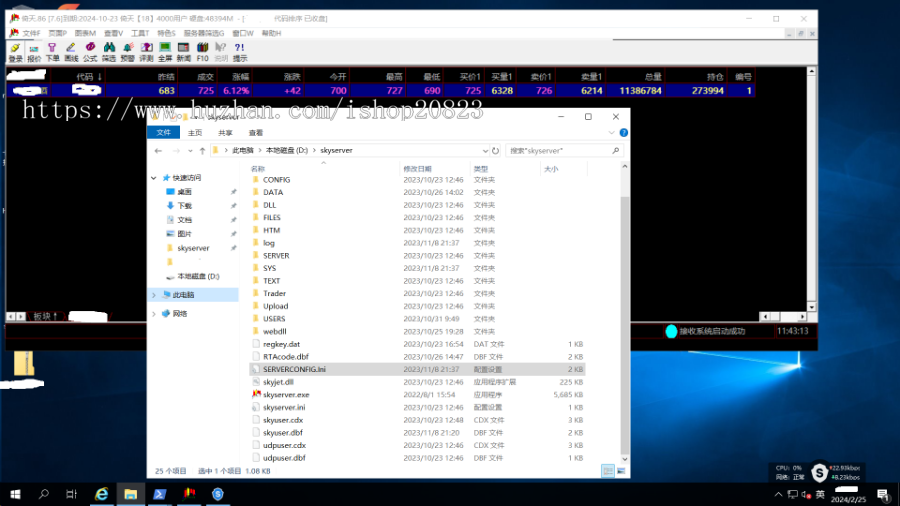This screenshot has width=900, height=506.
Task: Switch to 共享 ribbon tab in Explorer
Action: point(225,133)
